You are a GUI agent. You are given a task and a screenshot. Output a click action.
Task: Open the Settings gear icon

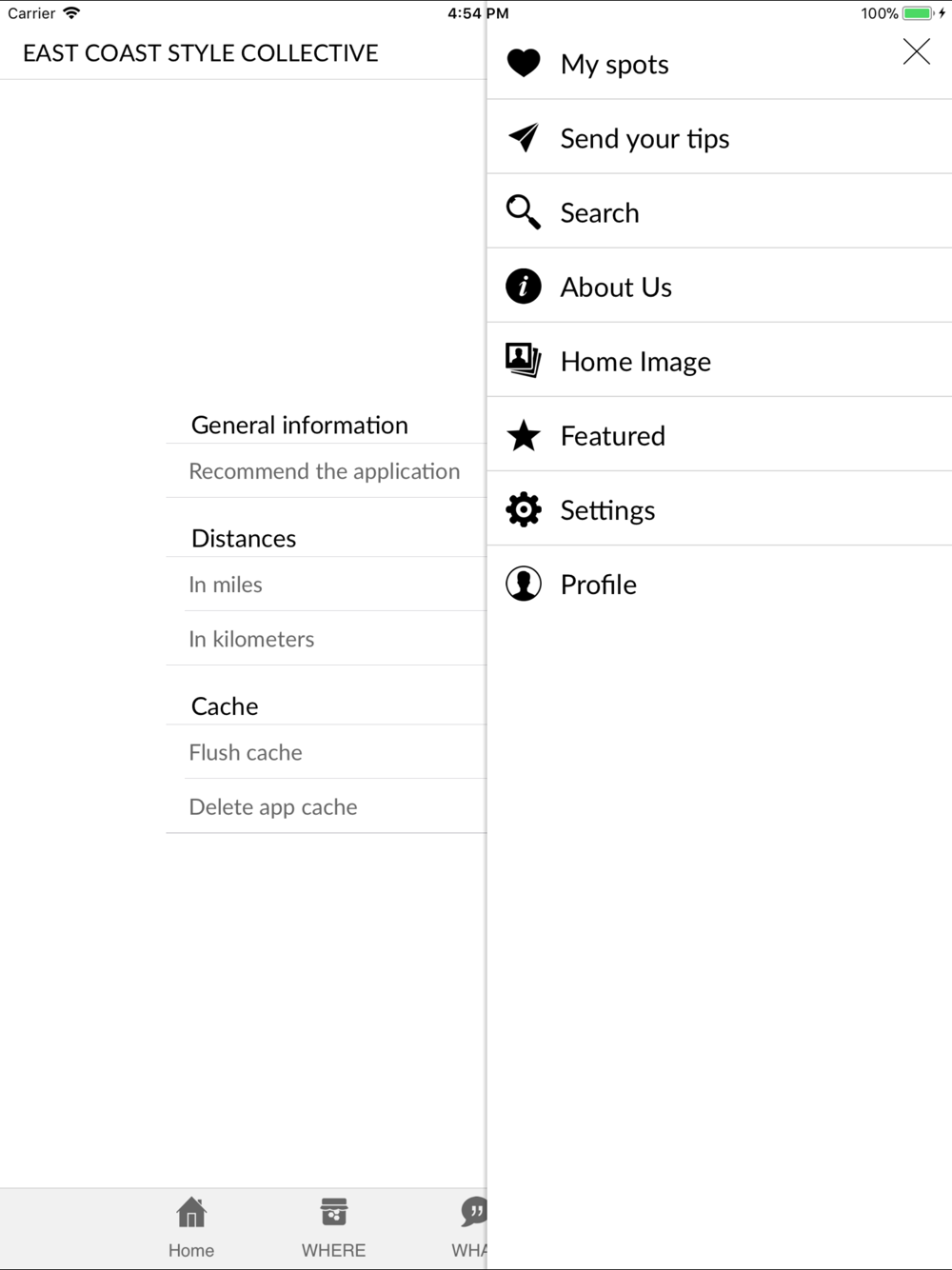pyautogui.click(x=524, y=509)
